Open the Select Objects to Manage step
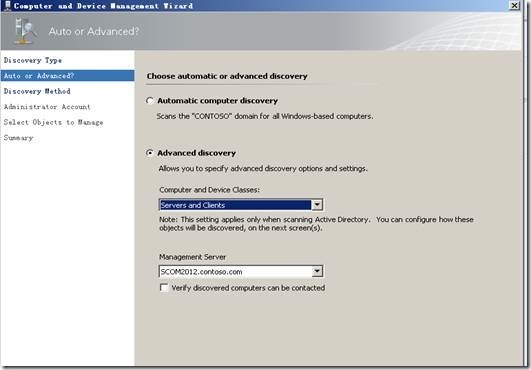 (x=54, y=123)
